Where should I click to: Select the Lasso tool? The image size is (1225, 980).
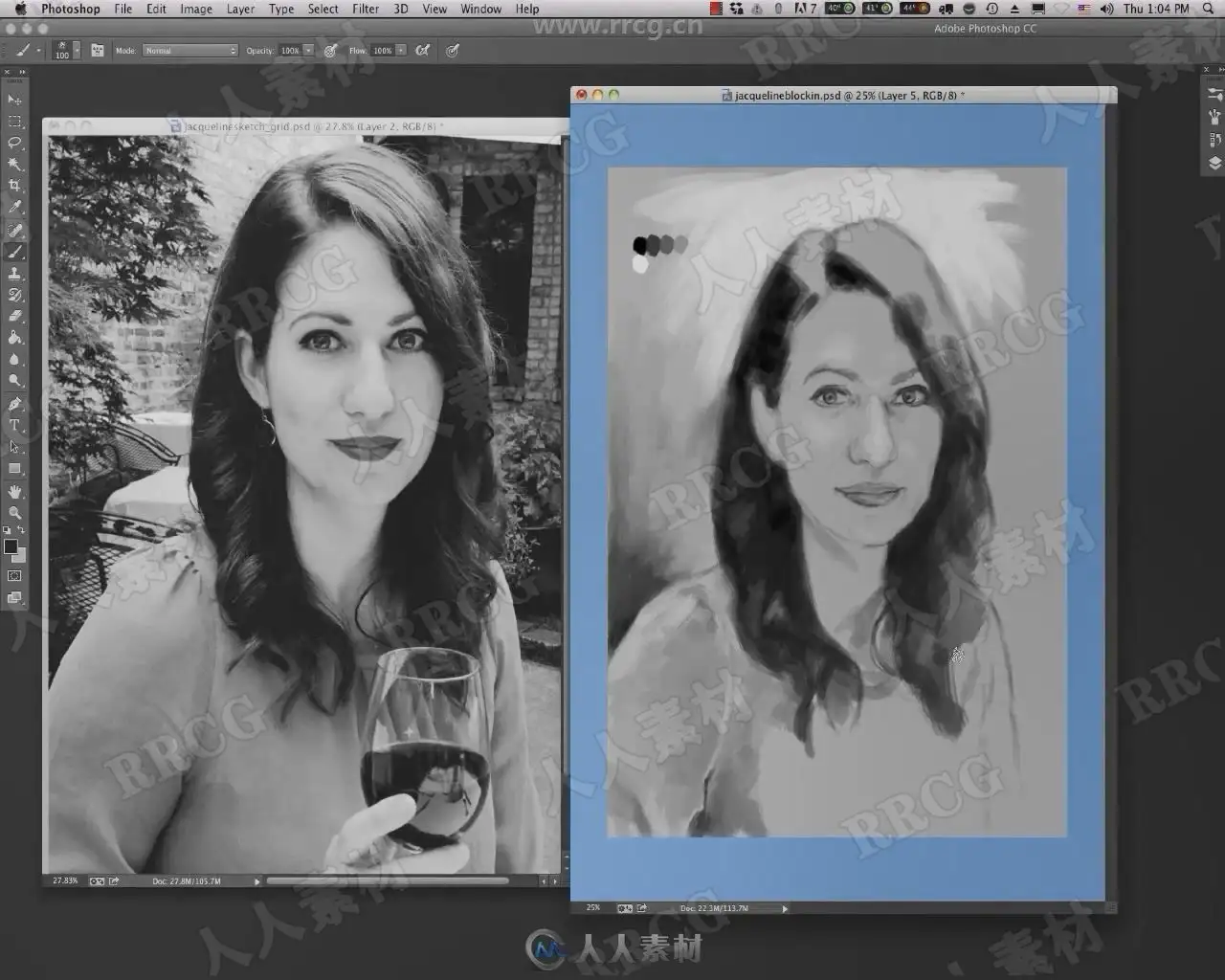coord(14,143)
